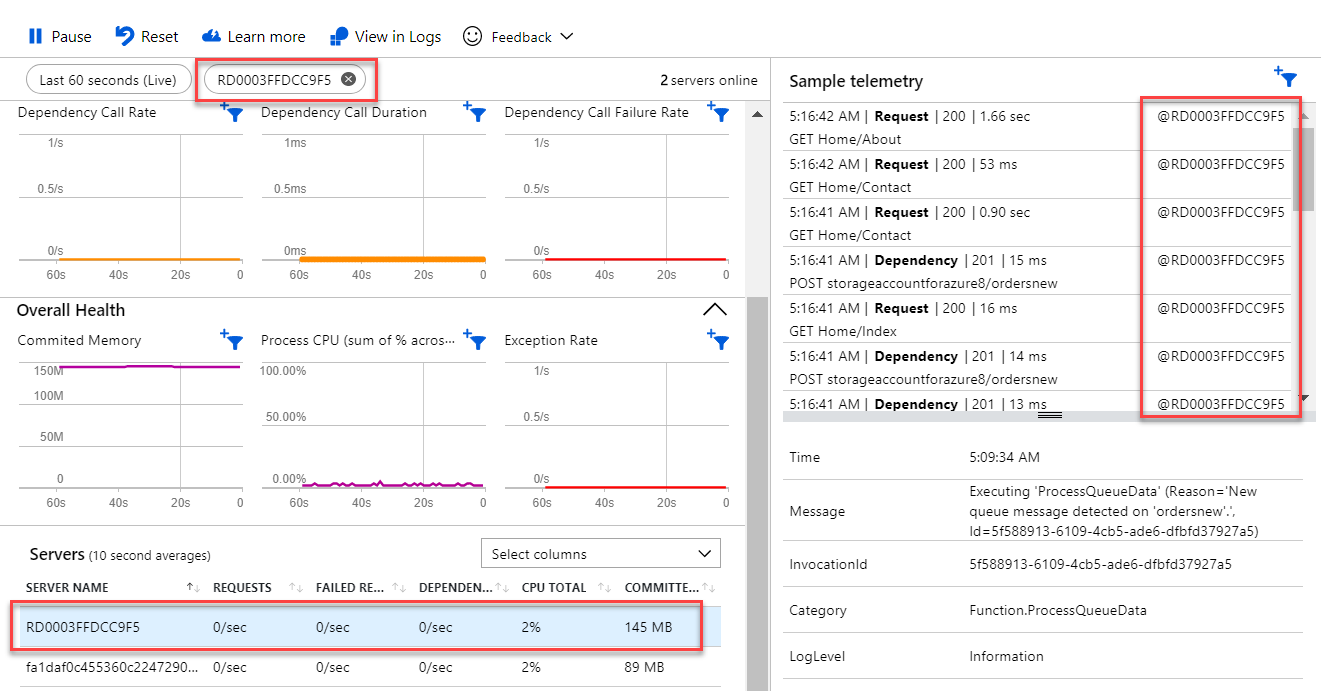Click the Learn more toolbar item
This screenshot has height=691, width=1321.
[x=253, y=35]
